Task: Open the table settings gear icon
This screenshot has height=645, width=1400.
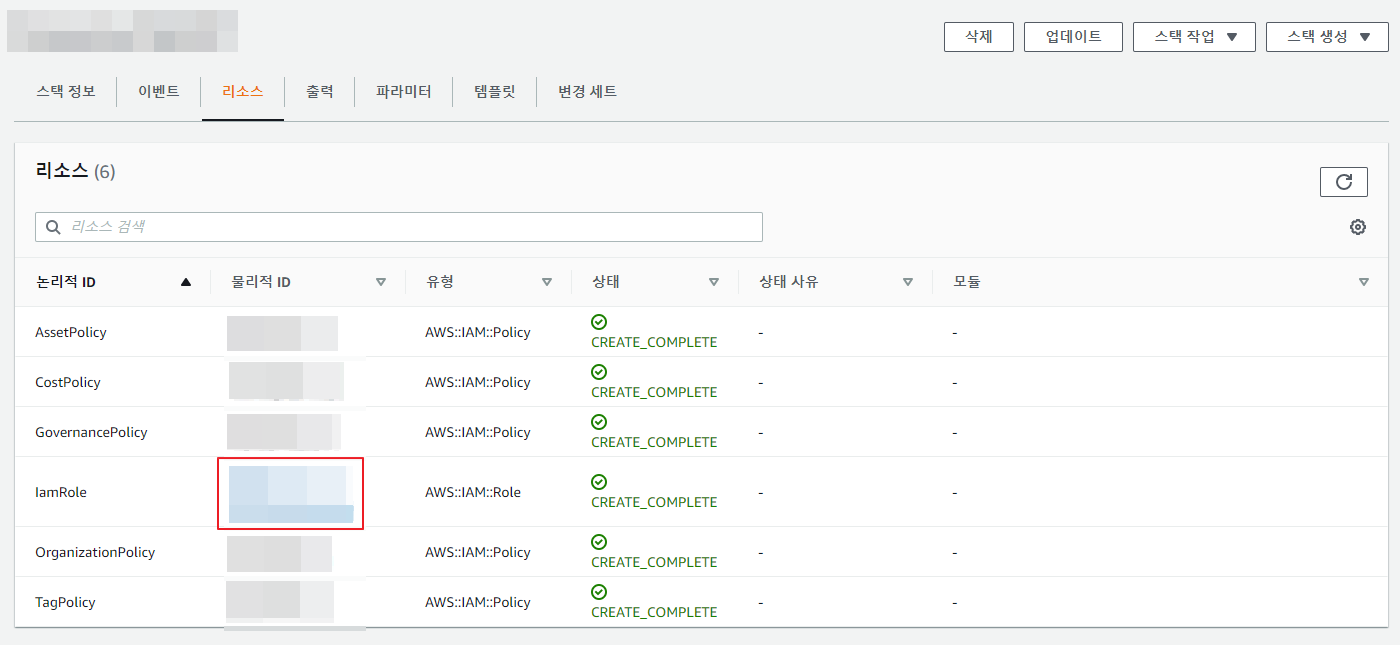Action: click(x=1357, y=227)
